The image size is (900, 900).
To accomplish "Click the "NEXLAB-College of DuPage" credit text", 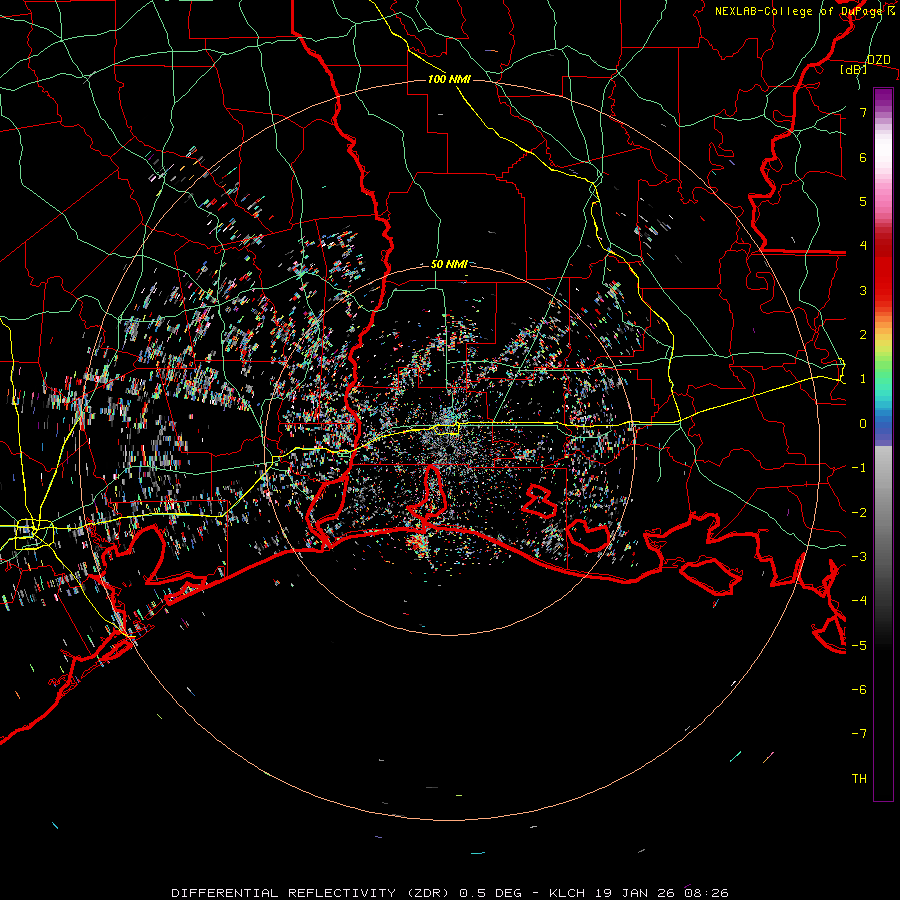I will tap(798, 11).
